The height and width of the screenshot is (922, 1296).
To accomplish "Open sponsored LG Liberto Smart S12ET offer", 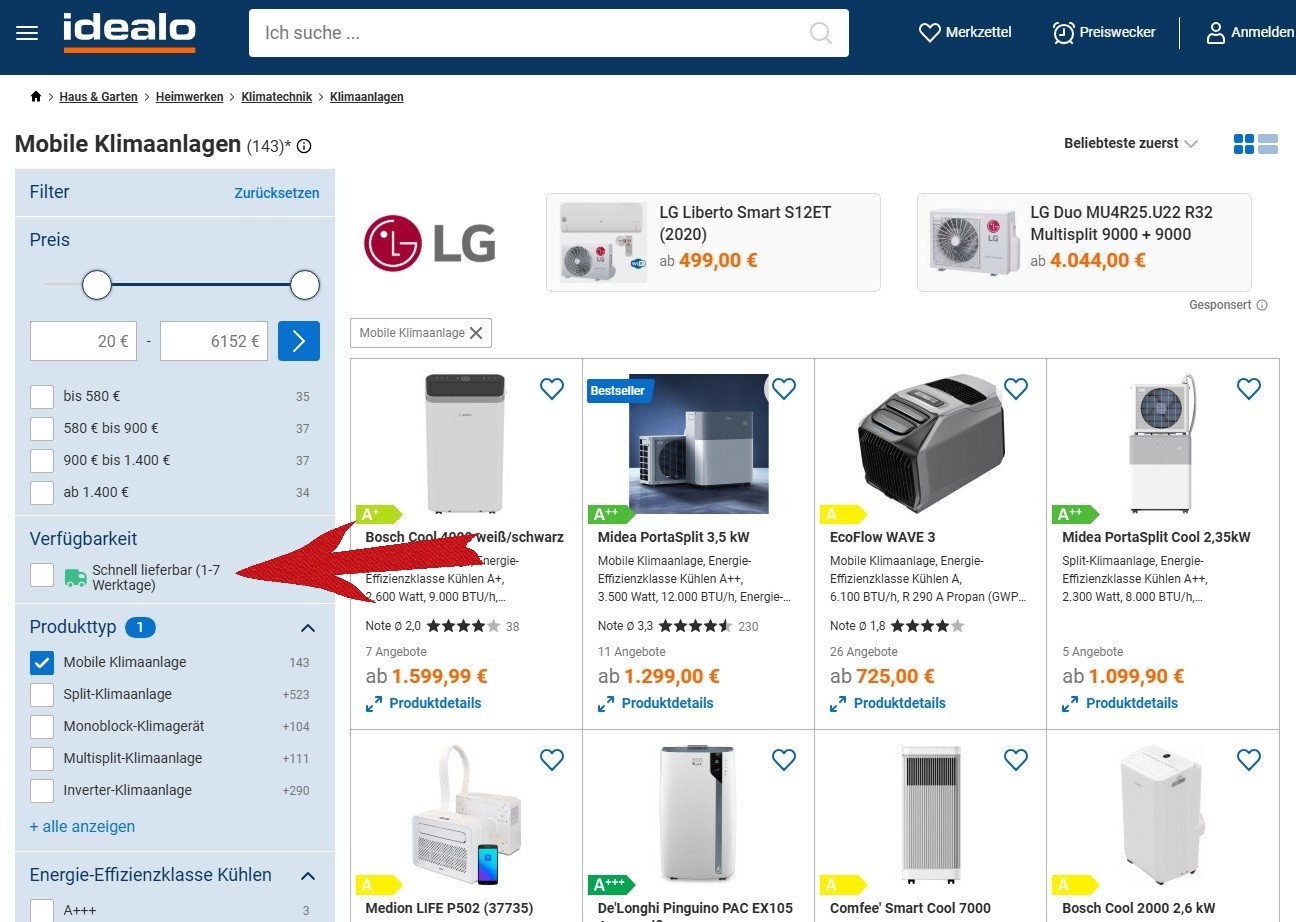I will pos(713,243).
